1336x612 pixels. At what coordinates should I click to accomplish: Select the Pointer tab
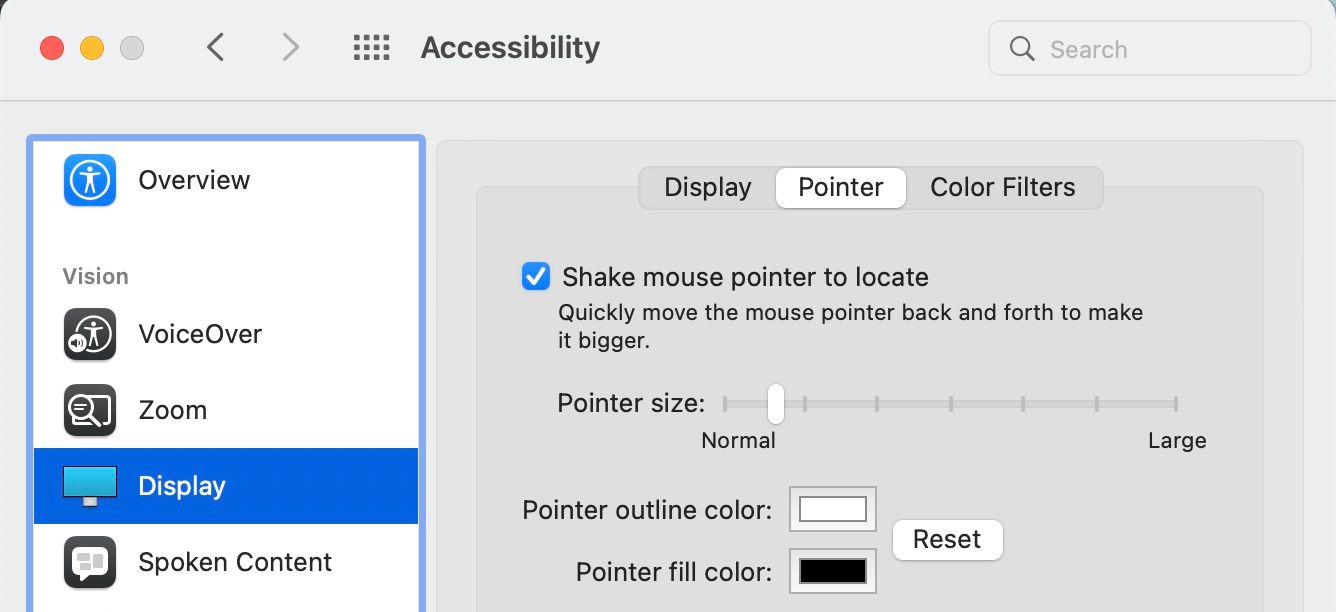click(x=840, y=187)
